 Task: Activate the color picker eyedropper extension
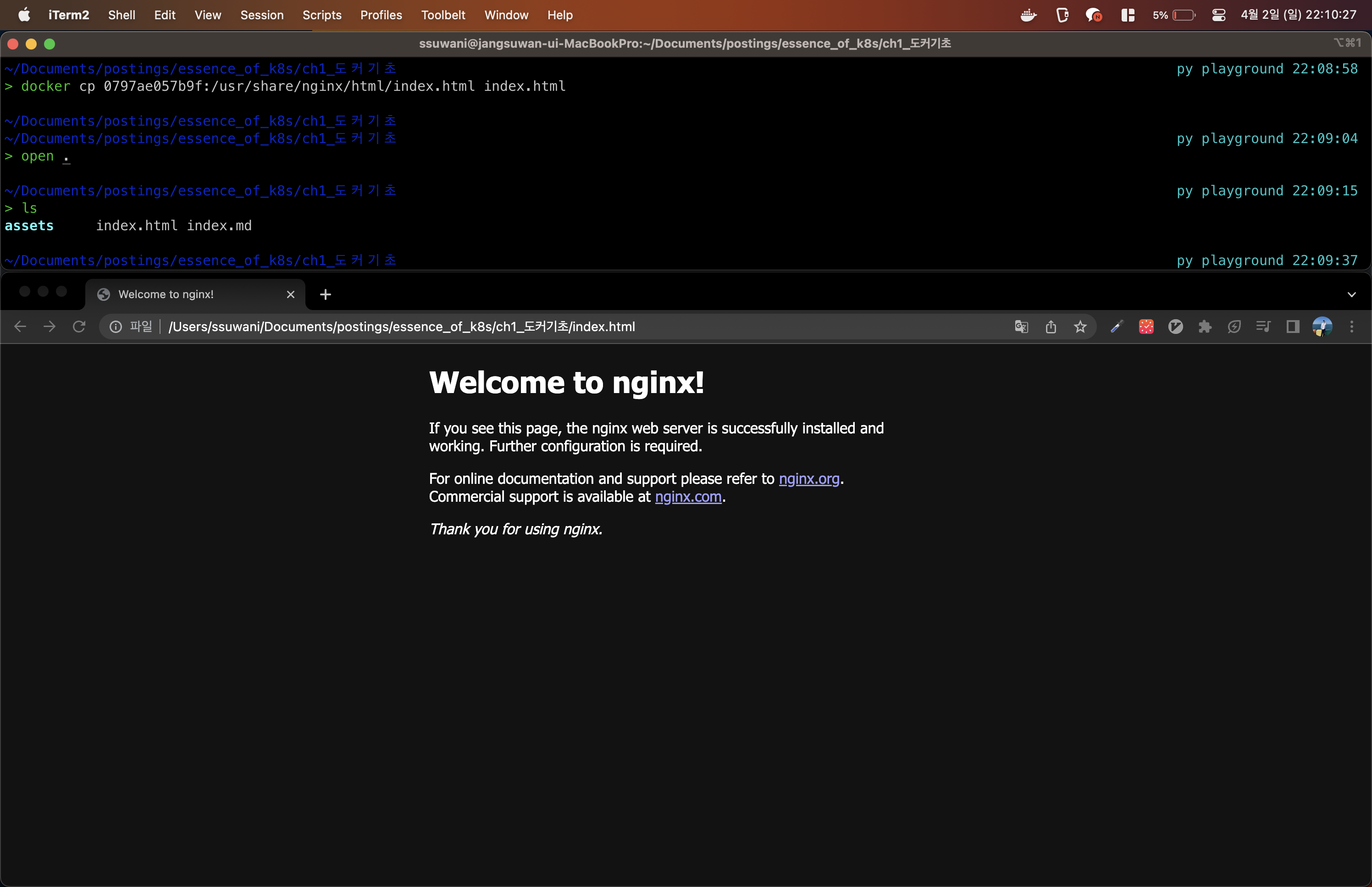[1117, 327]
